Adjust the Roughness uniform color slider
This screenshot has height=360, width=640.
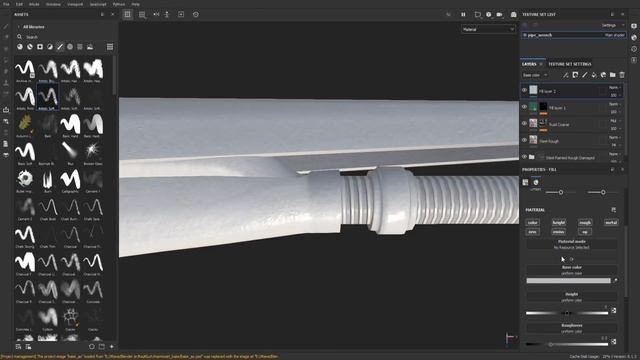point(567,344)
